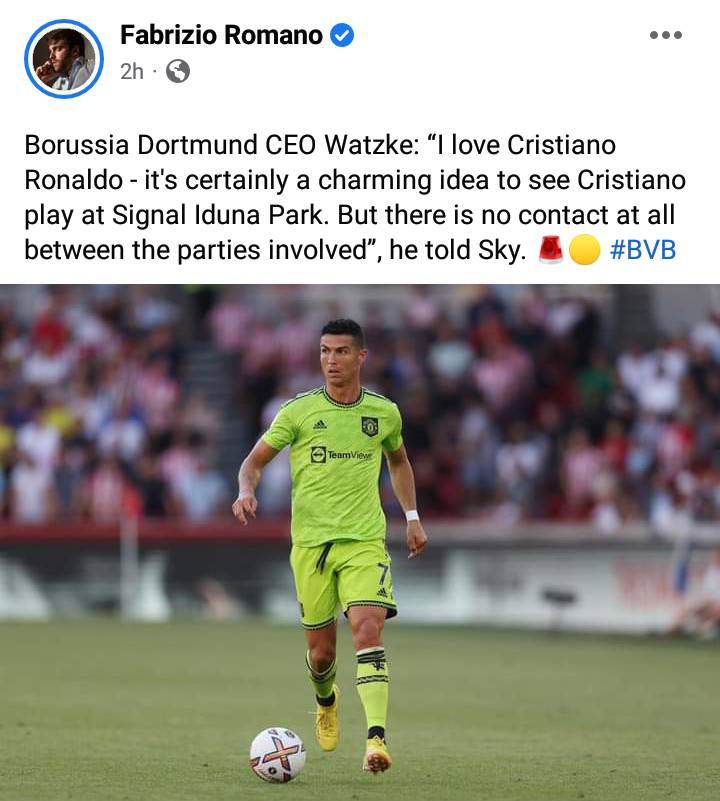
Task: Click the Adidas logo on jersey chest
Action: click(x=320, y=424)
